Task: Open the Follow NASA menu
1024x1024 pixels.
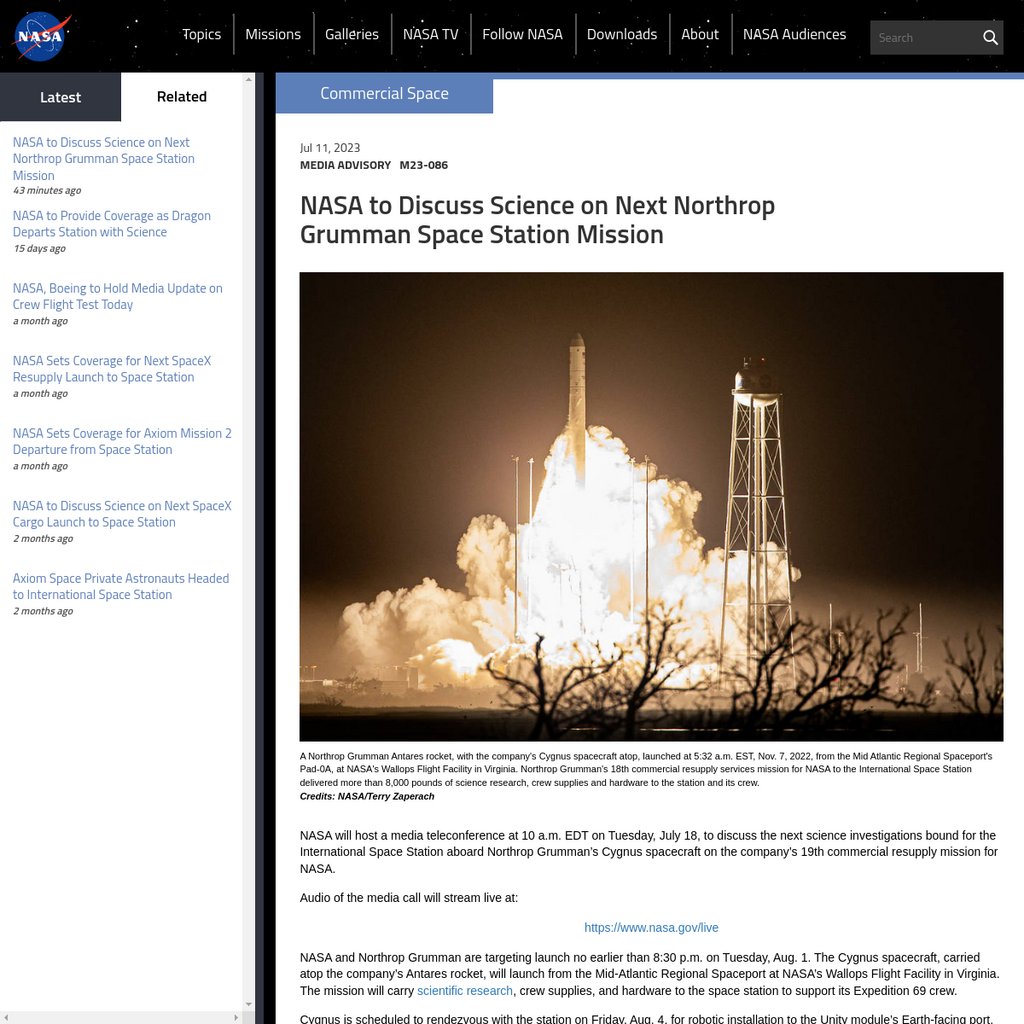Action: (x=522, y=34)
